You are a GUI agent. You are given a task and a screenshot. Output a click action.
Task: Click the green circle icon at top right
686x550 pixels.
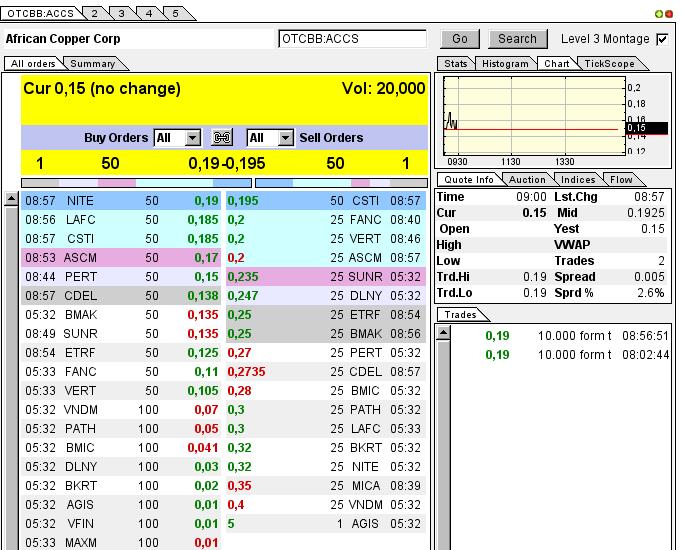pyautogui.click(x=658, y=13)
